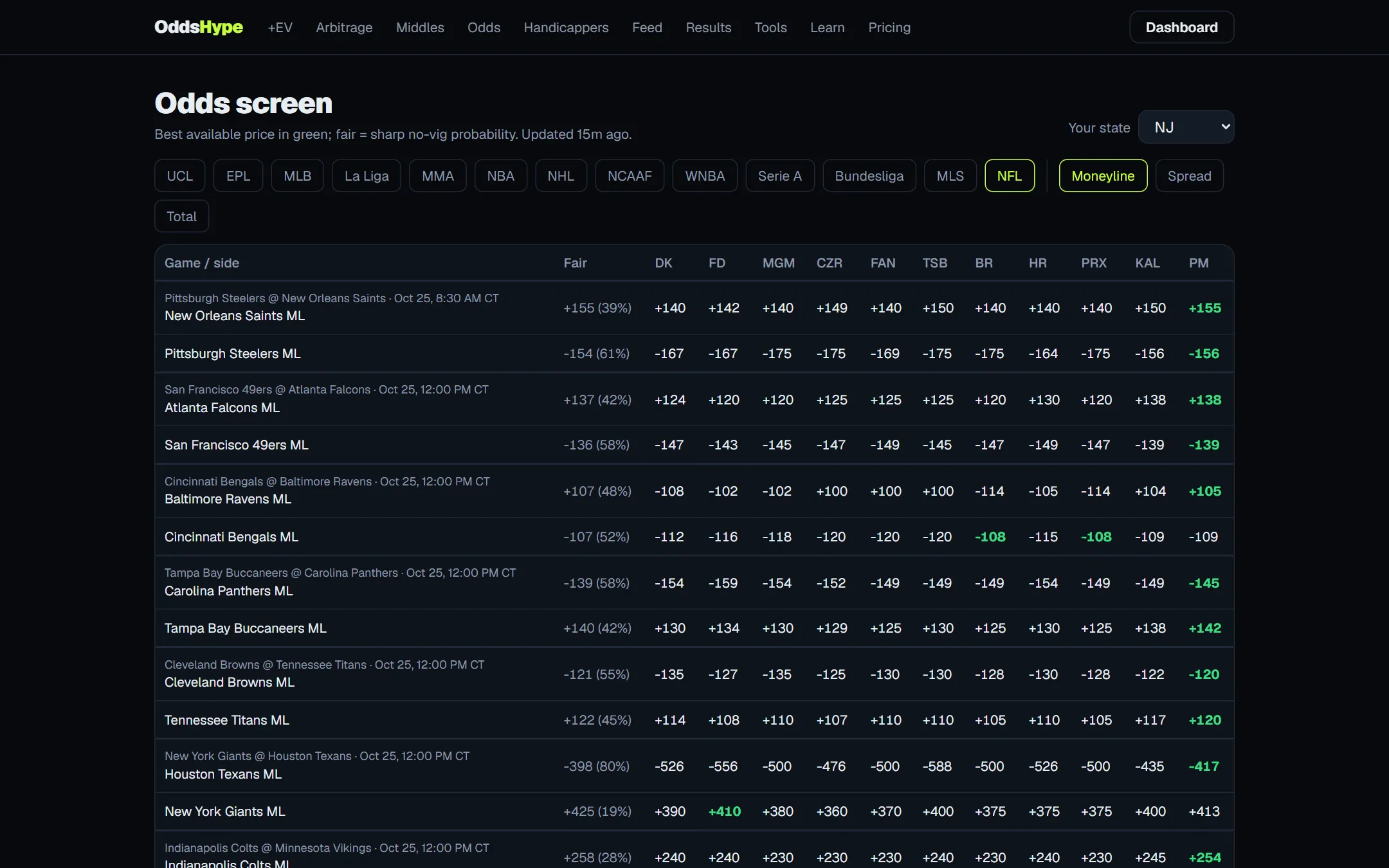Screen dimensions: 1389x868
Task: Click the Pittsburgh Steelers ML row label
Action: [x=233, y=354]
